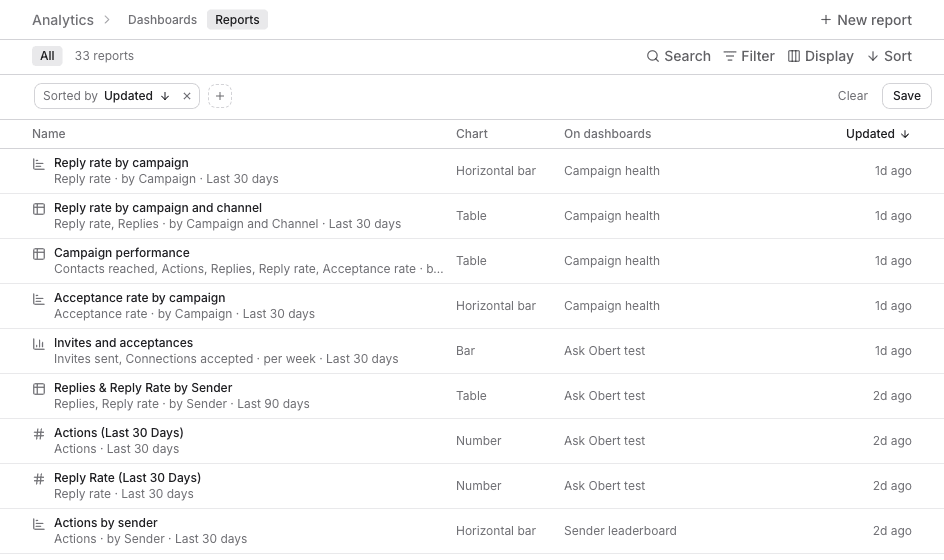
Task: Open the Reply rate by campaign report
Action: click(472, 171)
